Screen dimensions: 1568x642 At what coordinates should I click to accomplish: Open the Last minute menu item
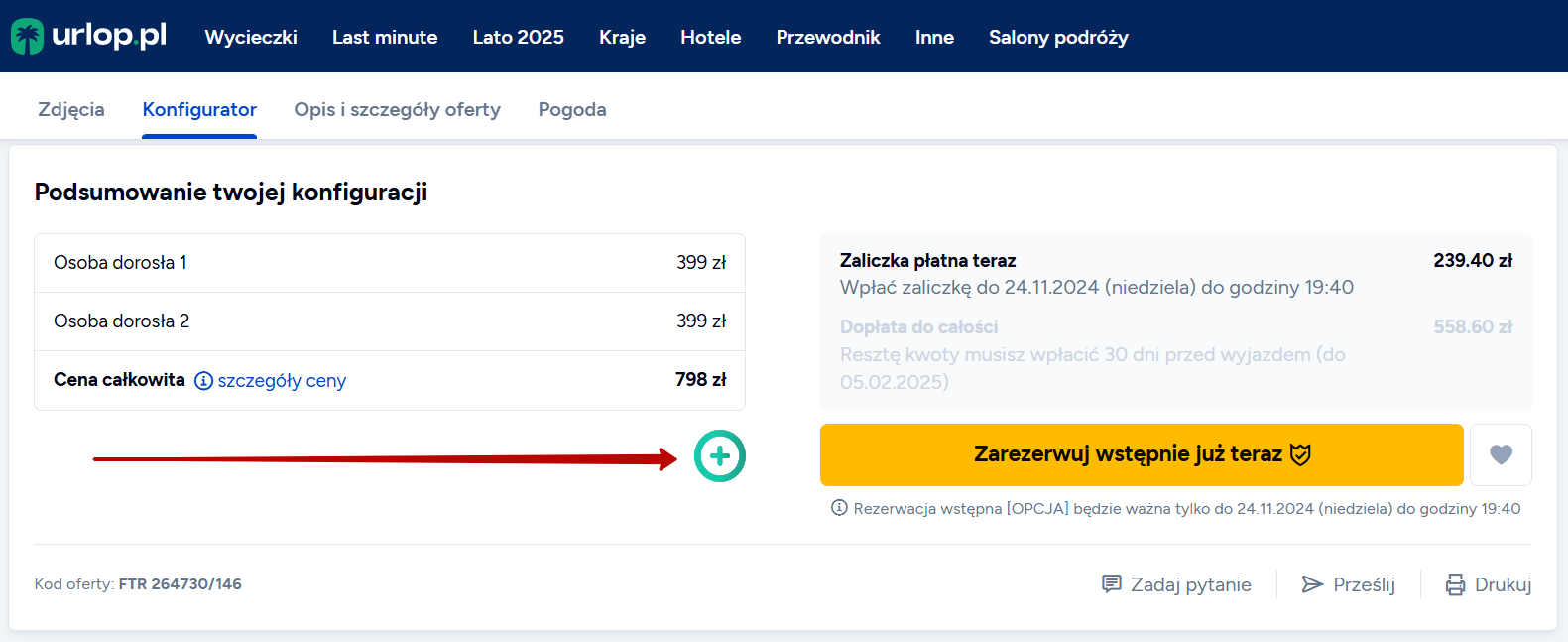coord(385,37)
